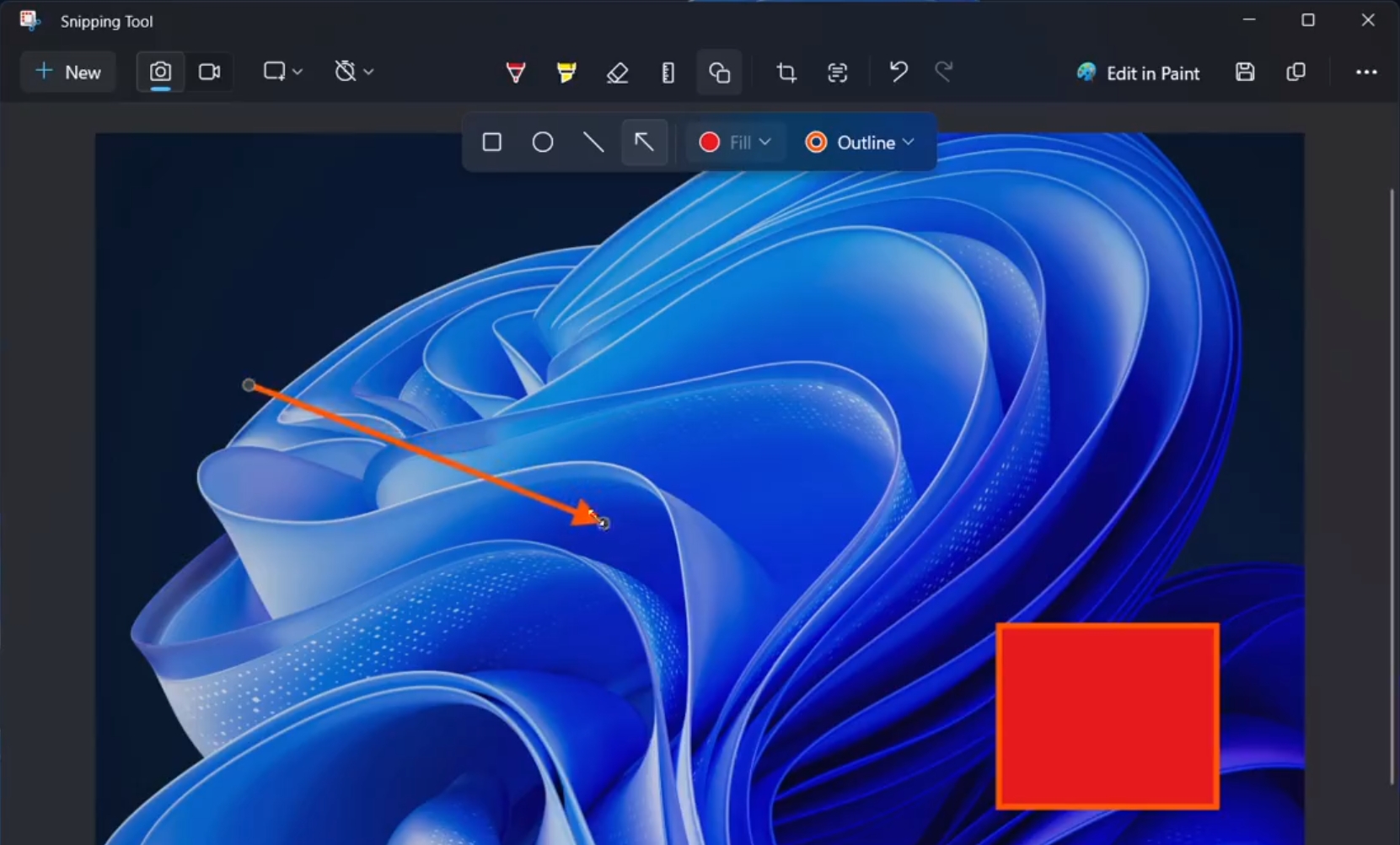This screenshot has width=1400, height=845.
Task: Open the snipping mode rectangle dropdown
Action: (x=282, y=73)
